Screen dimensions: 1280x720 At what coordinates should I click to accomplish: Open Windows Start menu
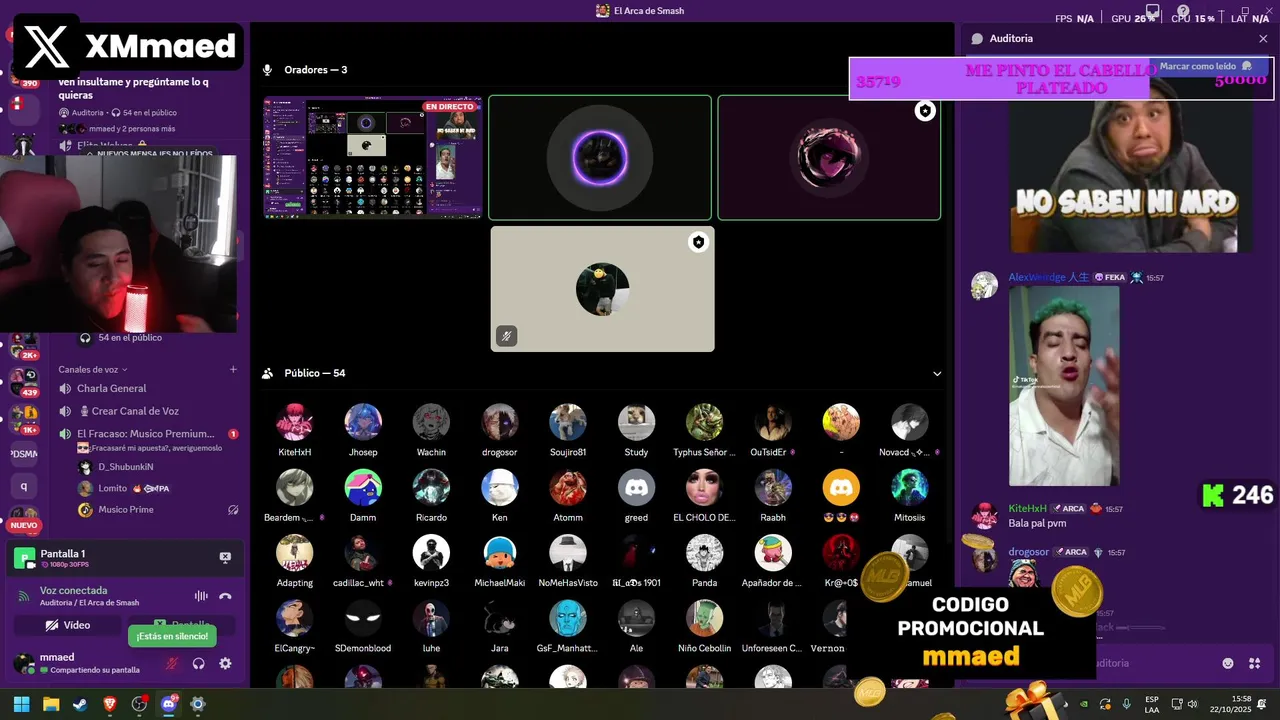coord(21,704)
